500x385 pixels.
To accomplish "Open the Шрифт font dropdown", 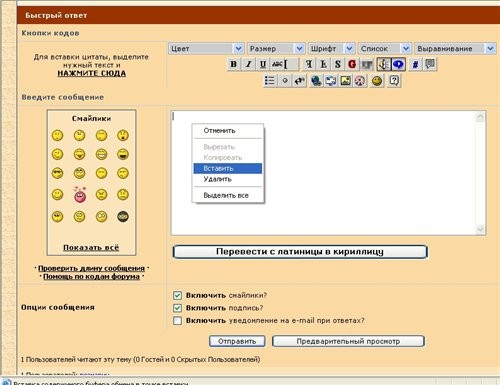I will tap(331, 49).
